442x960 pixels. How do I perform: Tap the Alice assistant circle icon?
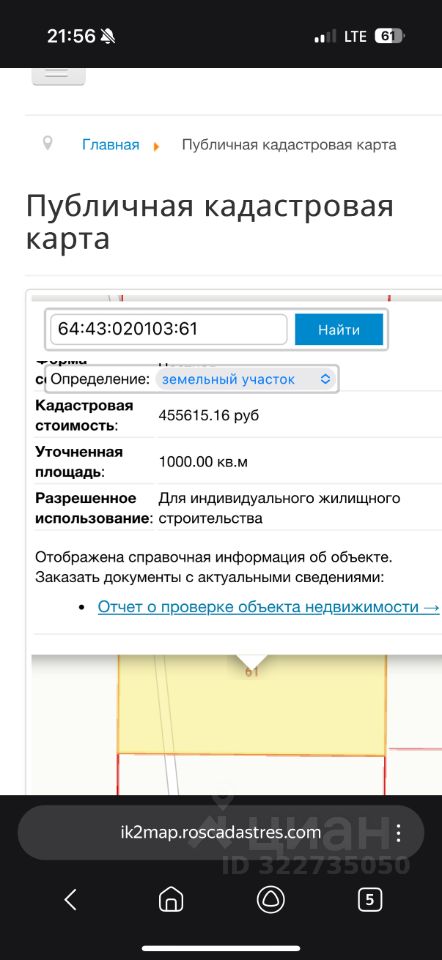click(x=271, y=899)
